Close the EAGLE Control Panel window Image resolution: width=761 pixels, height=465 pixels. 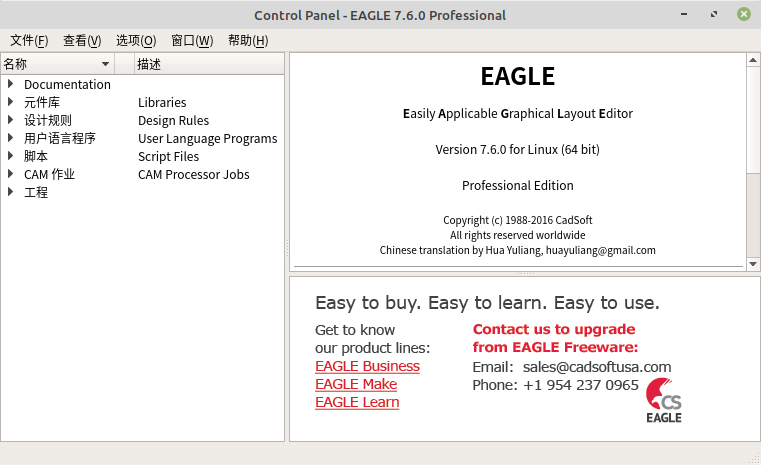(x=744, y=14)
